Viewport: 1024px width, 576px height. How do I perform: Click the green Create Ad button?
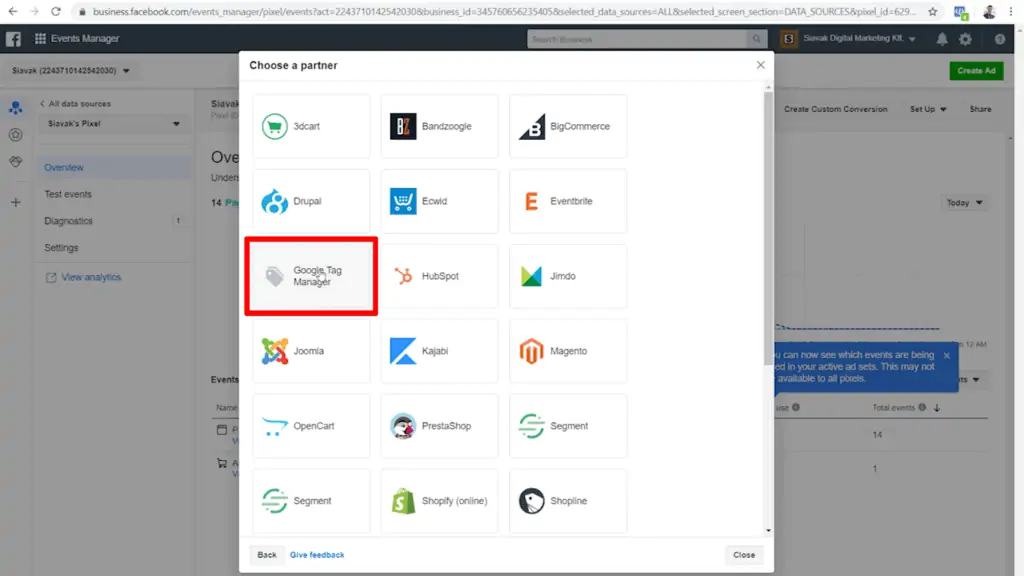pos(978,71)
